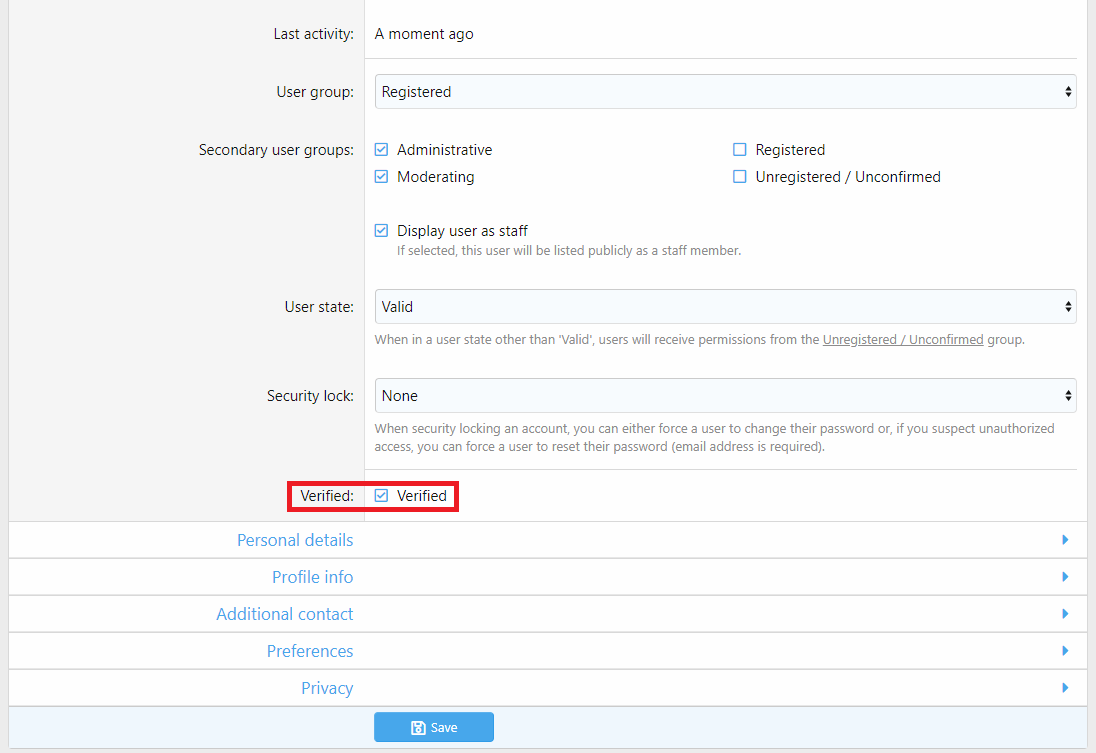The width and height of the screenshot is (1096, 753).
Task: Click the floppy disk icon on Save
Action: tap(418, 728)
